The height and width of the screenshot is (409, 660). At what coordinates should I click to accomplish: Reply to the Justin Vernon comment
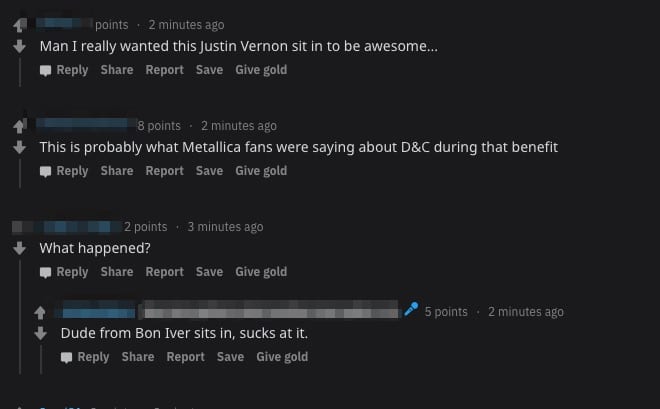tap(64, 70)
